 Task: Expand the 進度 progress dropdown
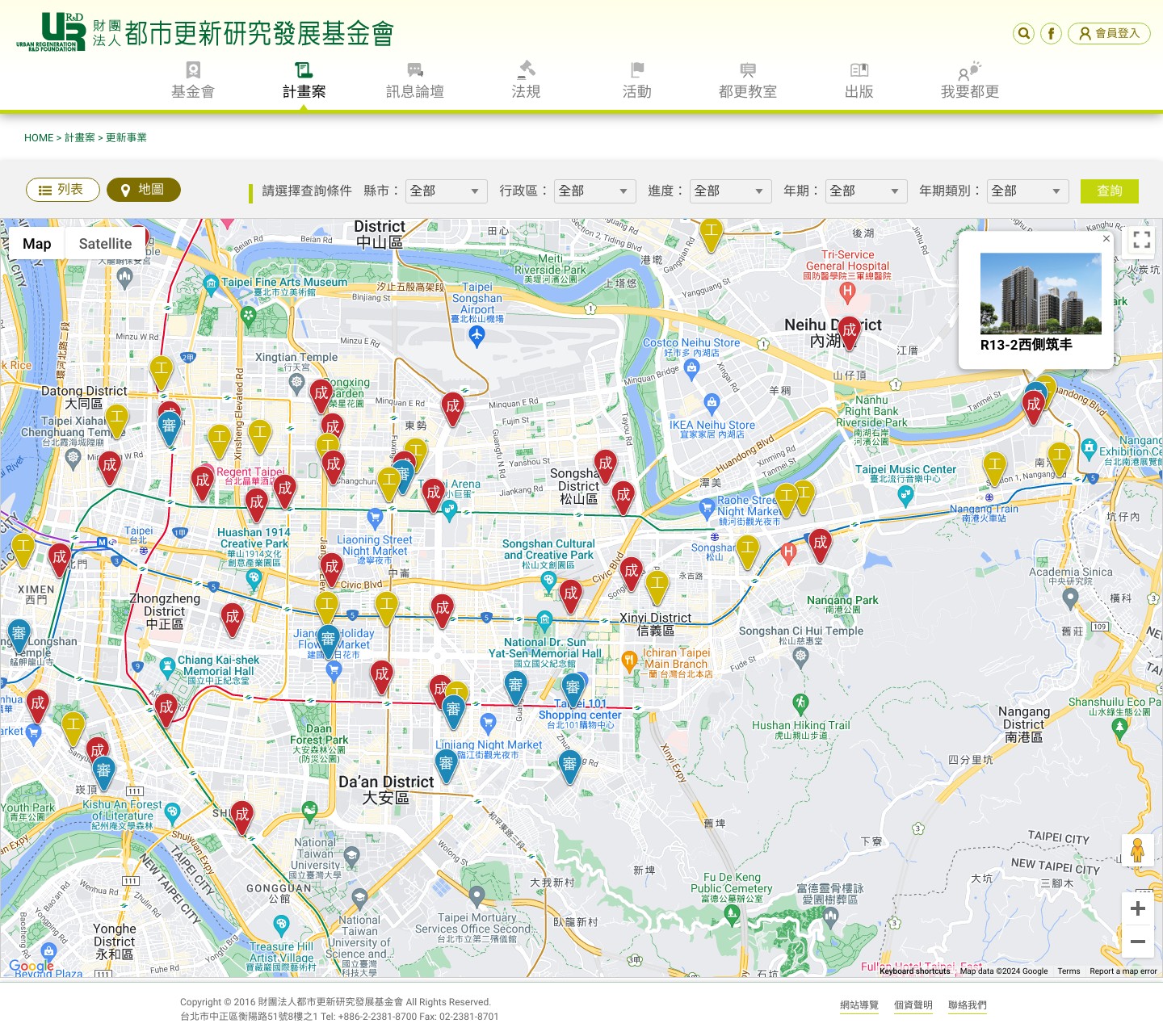coord(730,191)
